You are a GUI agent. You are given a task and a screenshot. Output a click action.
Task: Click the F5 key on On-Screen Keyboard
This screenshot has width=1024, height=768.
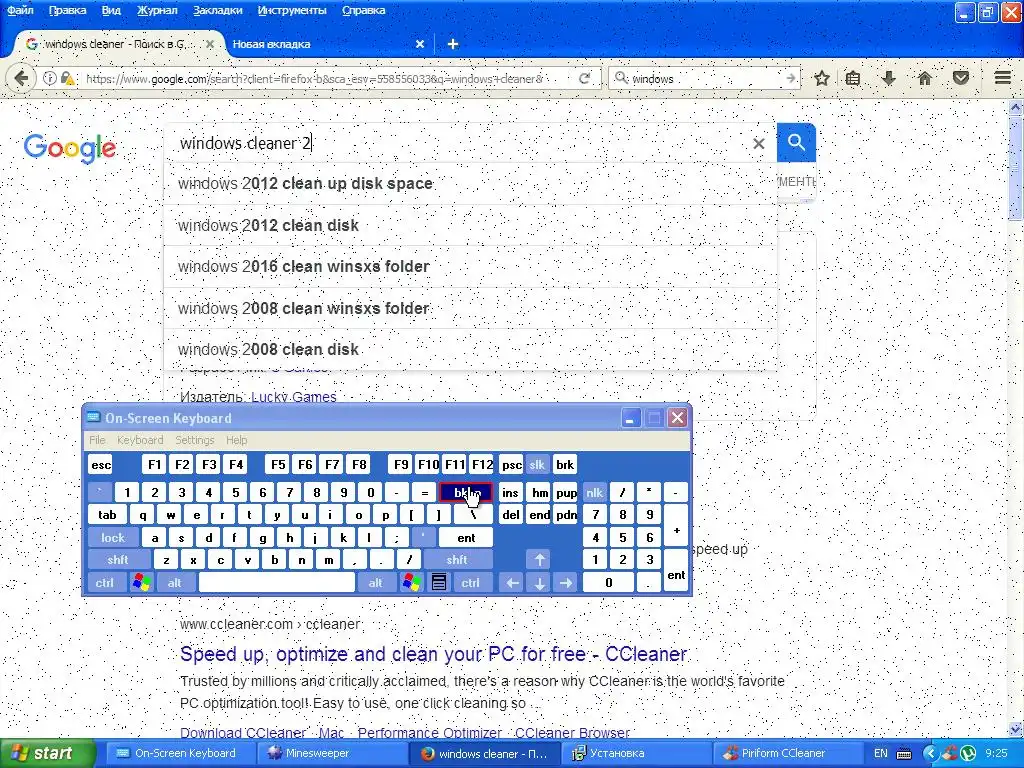click(x=278, y=465)
